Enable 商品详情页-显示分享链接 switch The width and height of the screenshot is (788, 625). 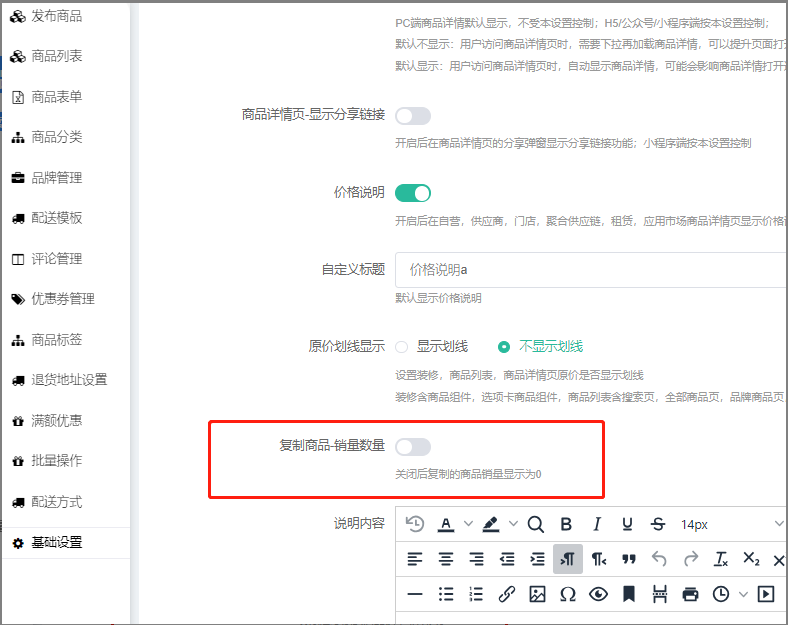(413, 115)
